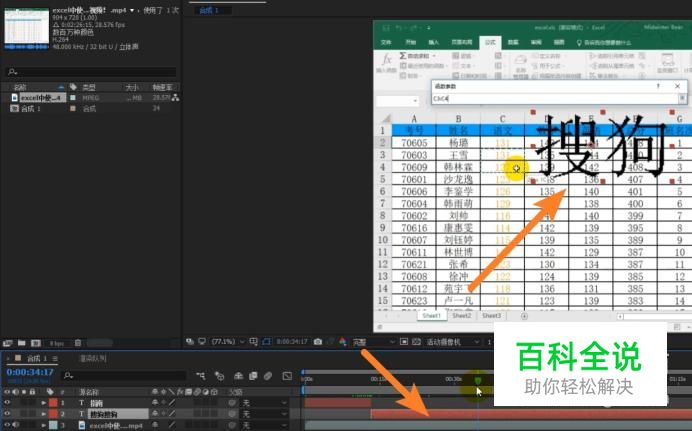Click the text layer T icon of layer 1
Screen dimensions: 692x431
click(82, 403)
